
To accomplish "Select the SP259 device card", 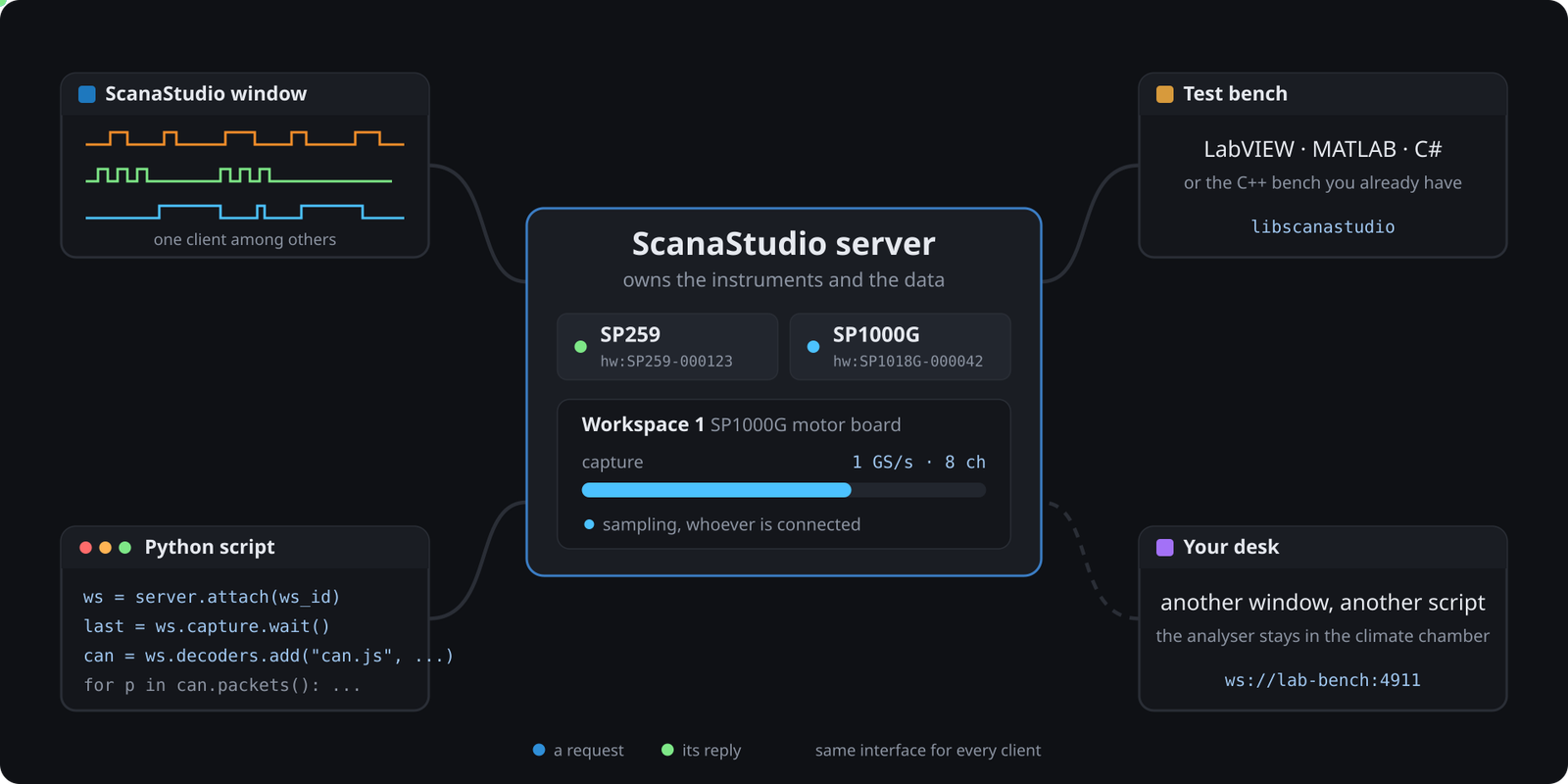I will pos(667,347).
